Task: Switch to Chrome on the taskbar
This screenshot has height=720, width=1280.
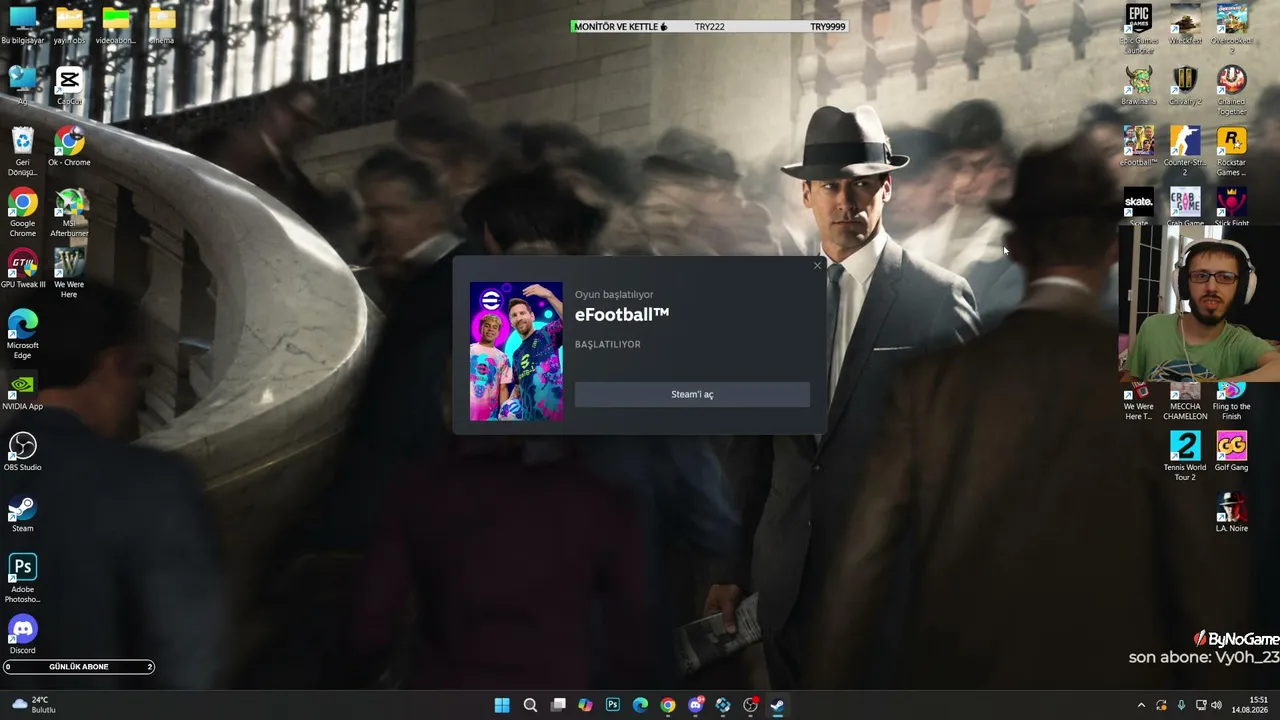Action: coord(668,705)
